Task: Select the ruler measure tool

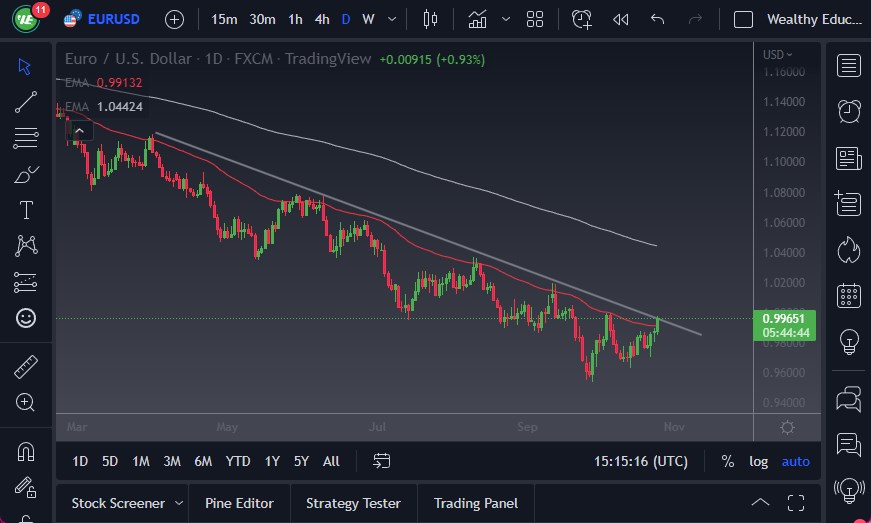Action: 26,367
